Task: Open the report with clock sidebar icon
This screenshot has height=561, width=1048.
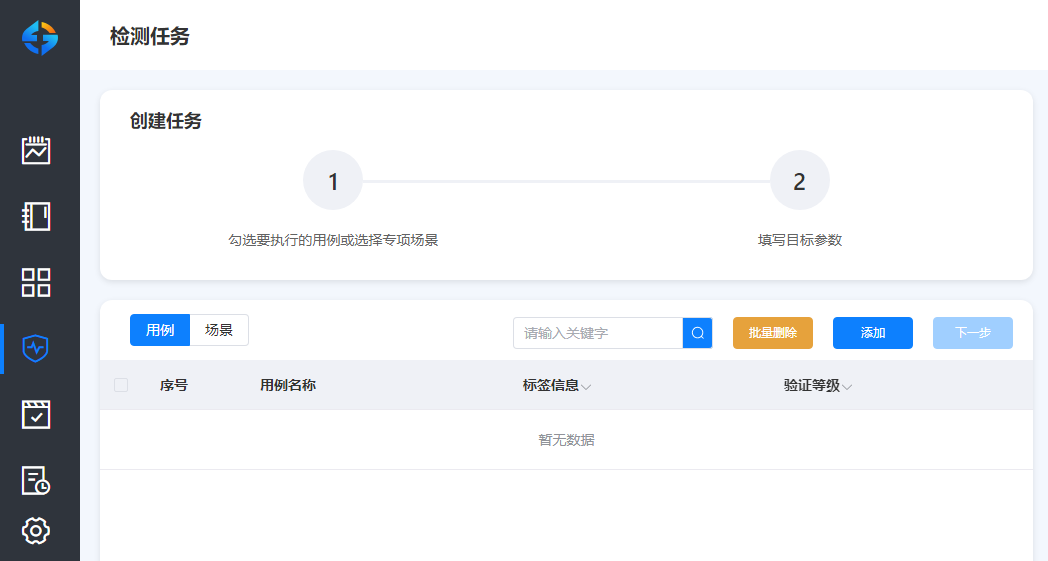Action: coord(36,481)
